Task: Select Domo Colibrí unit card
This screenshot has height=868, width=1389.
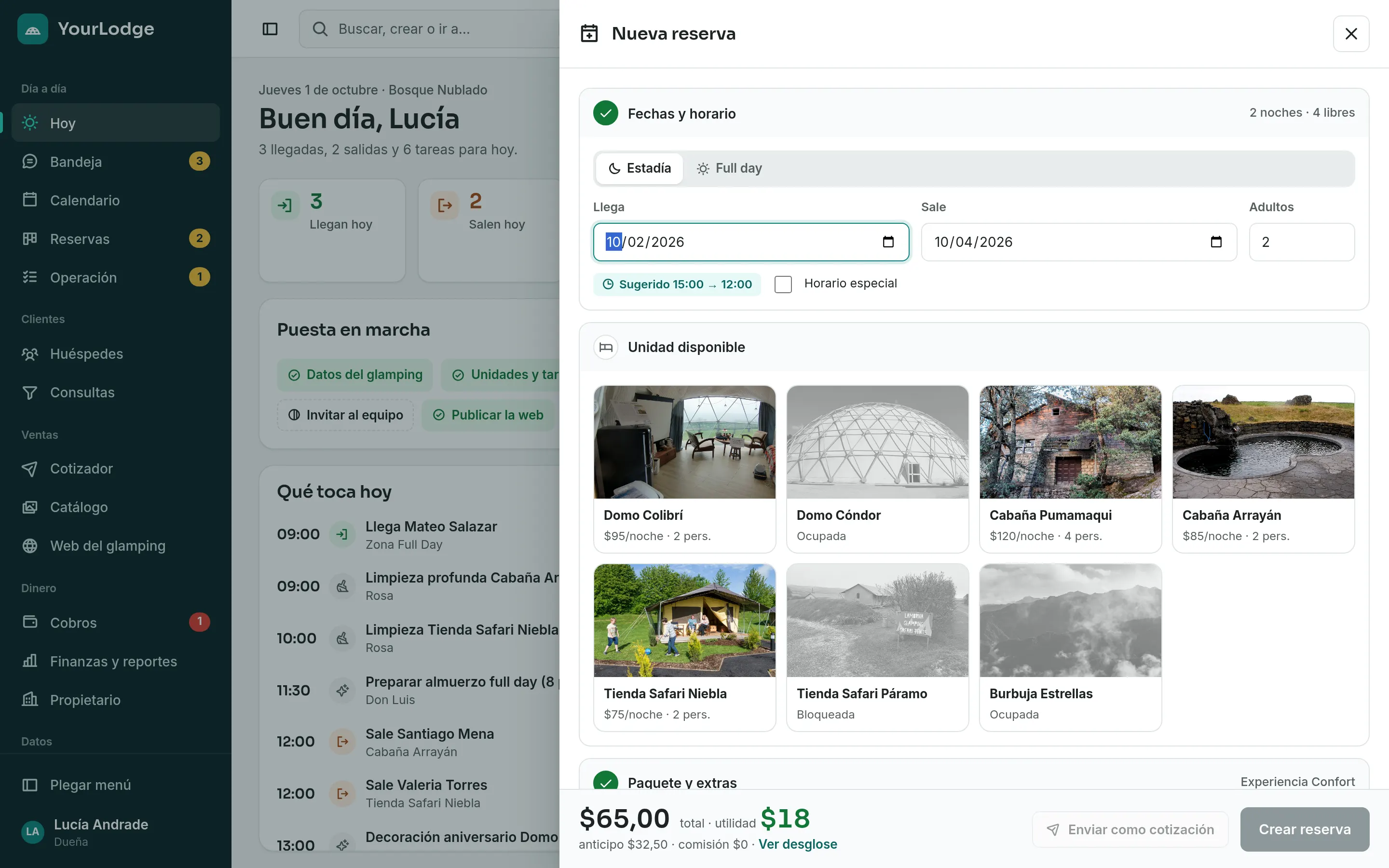Action: click(684, 469)
